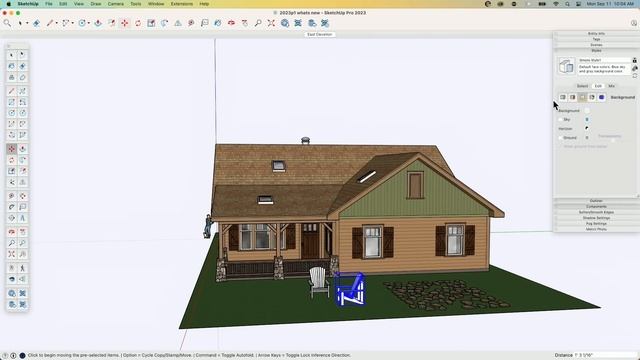Click the style thumbnail preview

point(567,66)
